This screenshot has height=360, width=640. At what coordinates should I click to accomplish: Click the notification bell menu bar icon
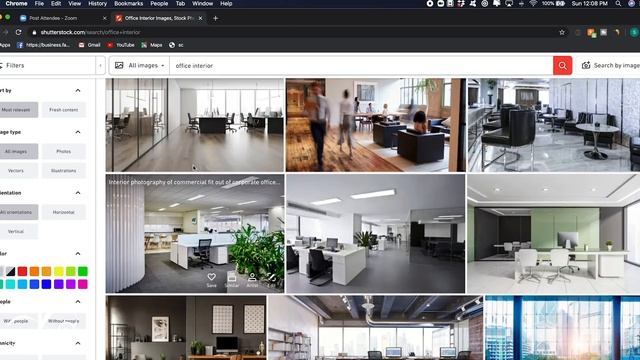tap(497, 4)
